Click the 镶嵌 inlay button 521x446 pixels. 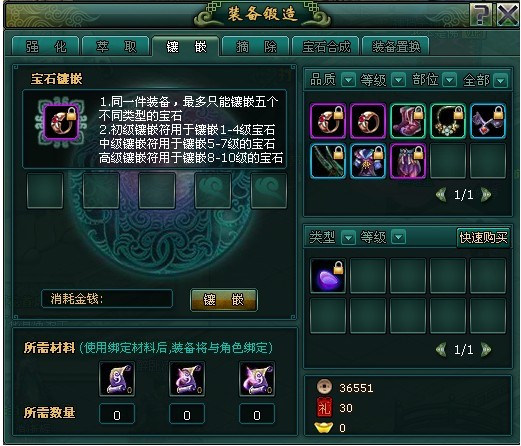[224, 300]
